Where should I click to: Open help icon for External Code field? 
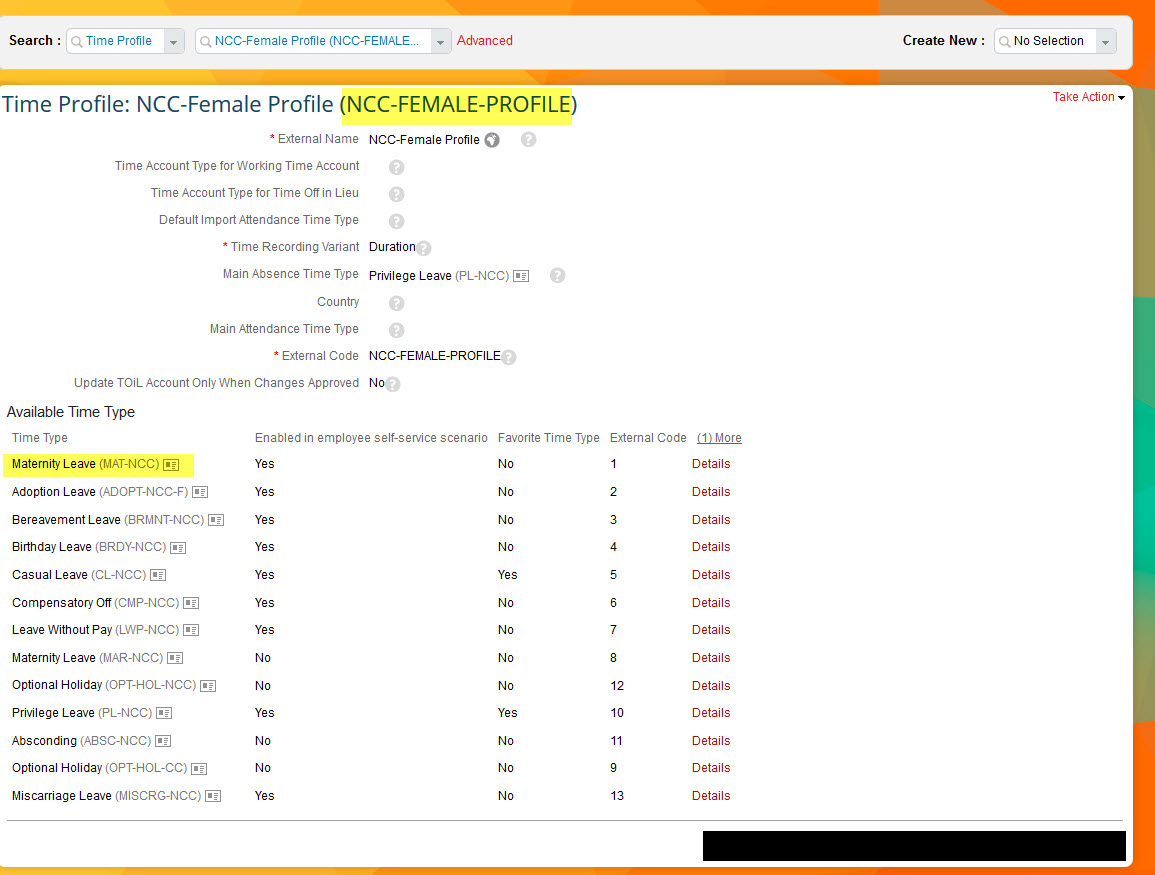(x=508, y=357)
